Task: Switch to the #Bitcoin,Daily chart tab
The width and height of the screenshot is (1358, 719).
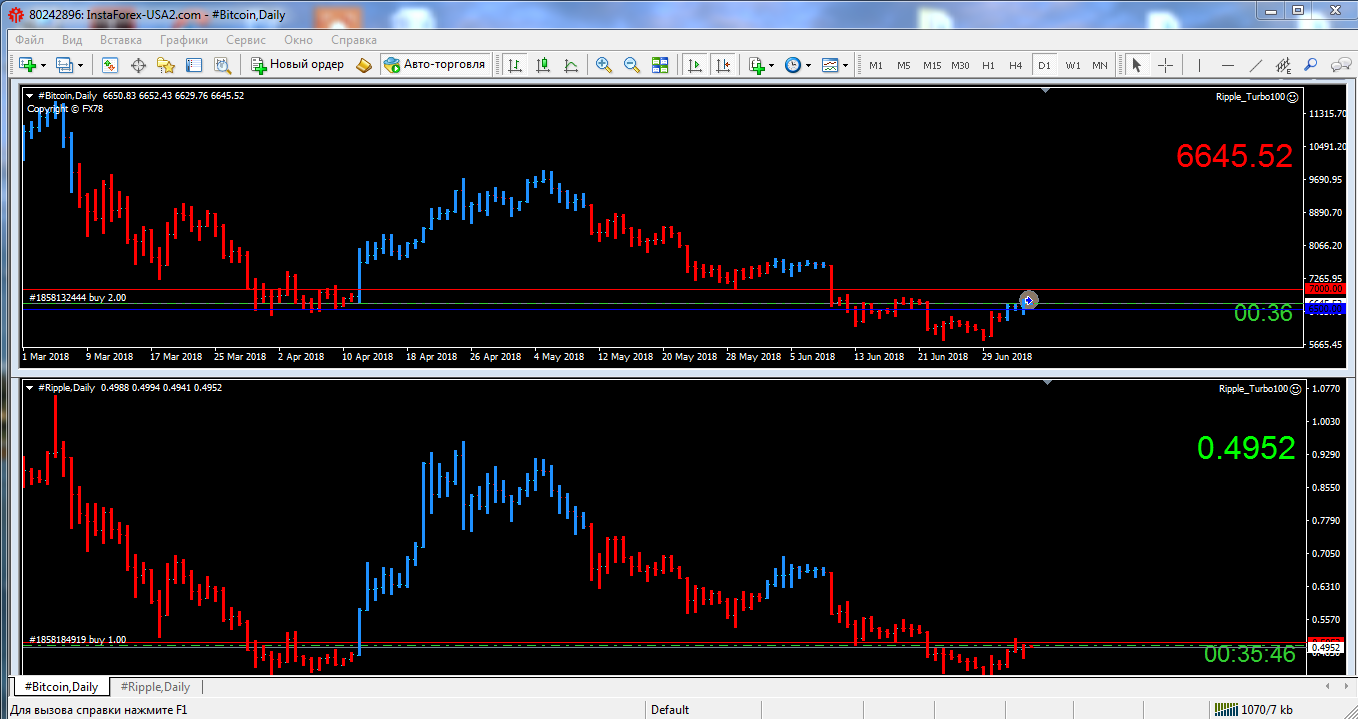Action: tap(62, 687)
